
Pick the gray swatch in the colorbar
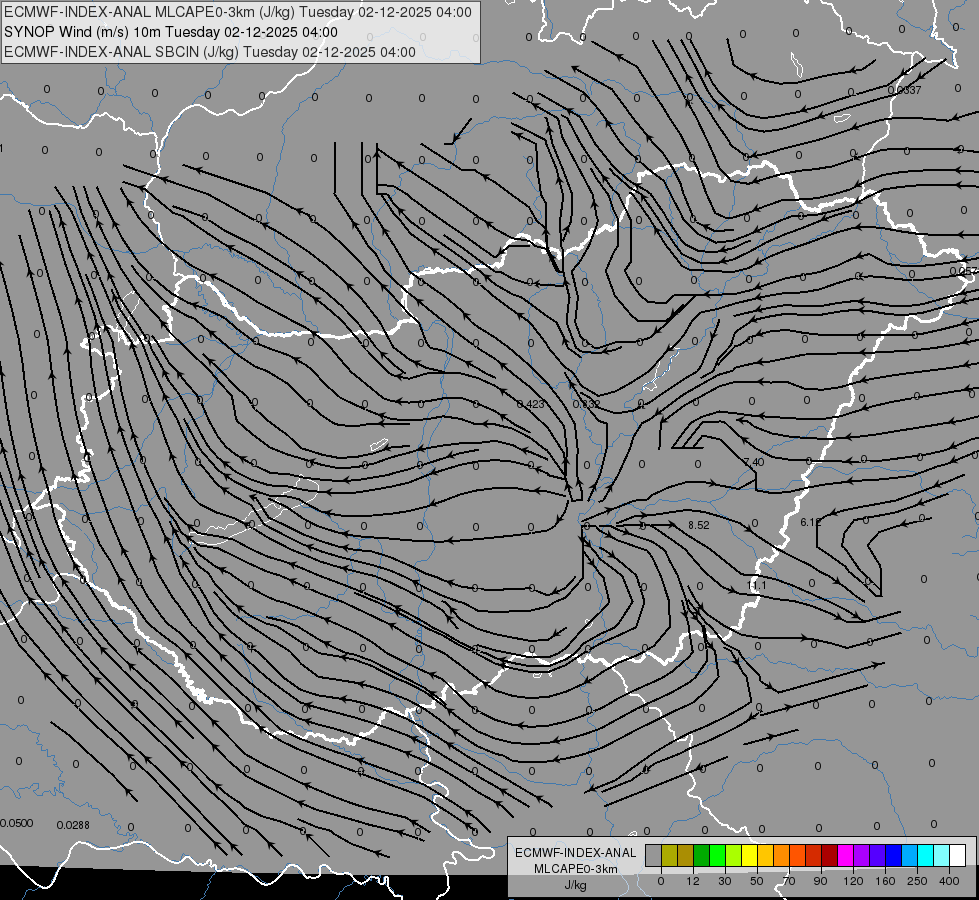654,856
